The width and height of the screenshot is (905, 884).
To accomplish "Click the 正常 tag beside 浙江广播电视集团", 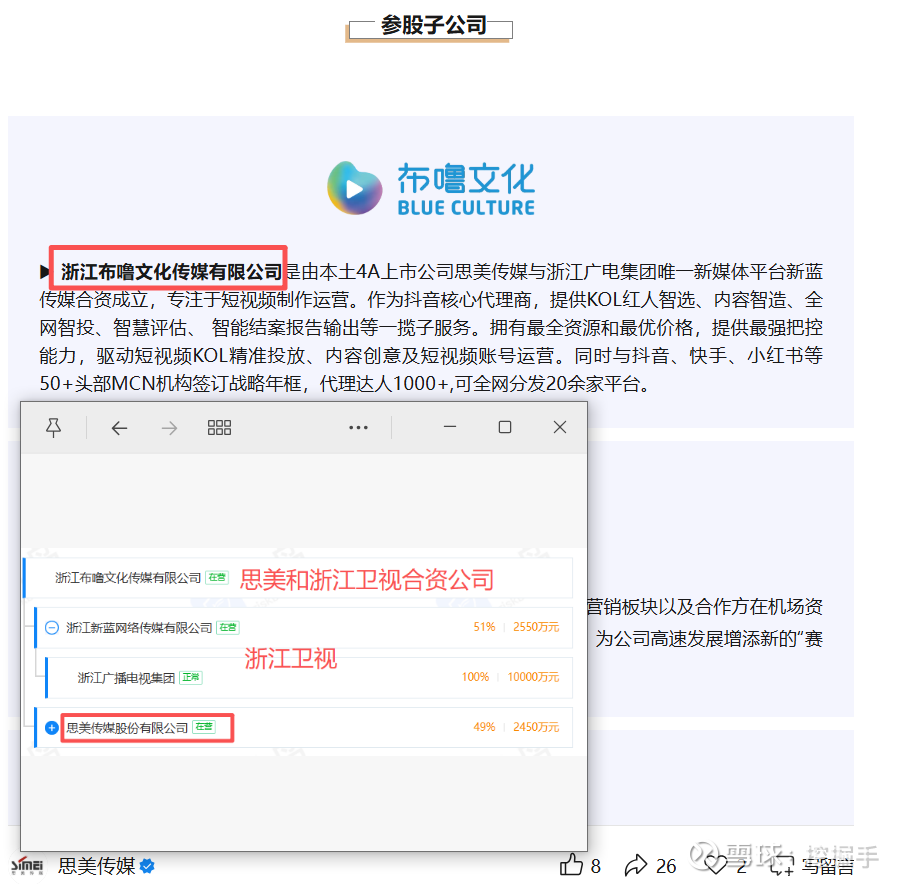I will click(190, 677).
